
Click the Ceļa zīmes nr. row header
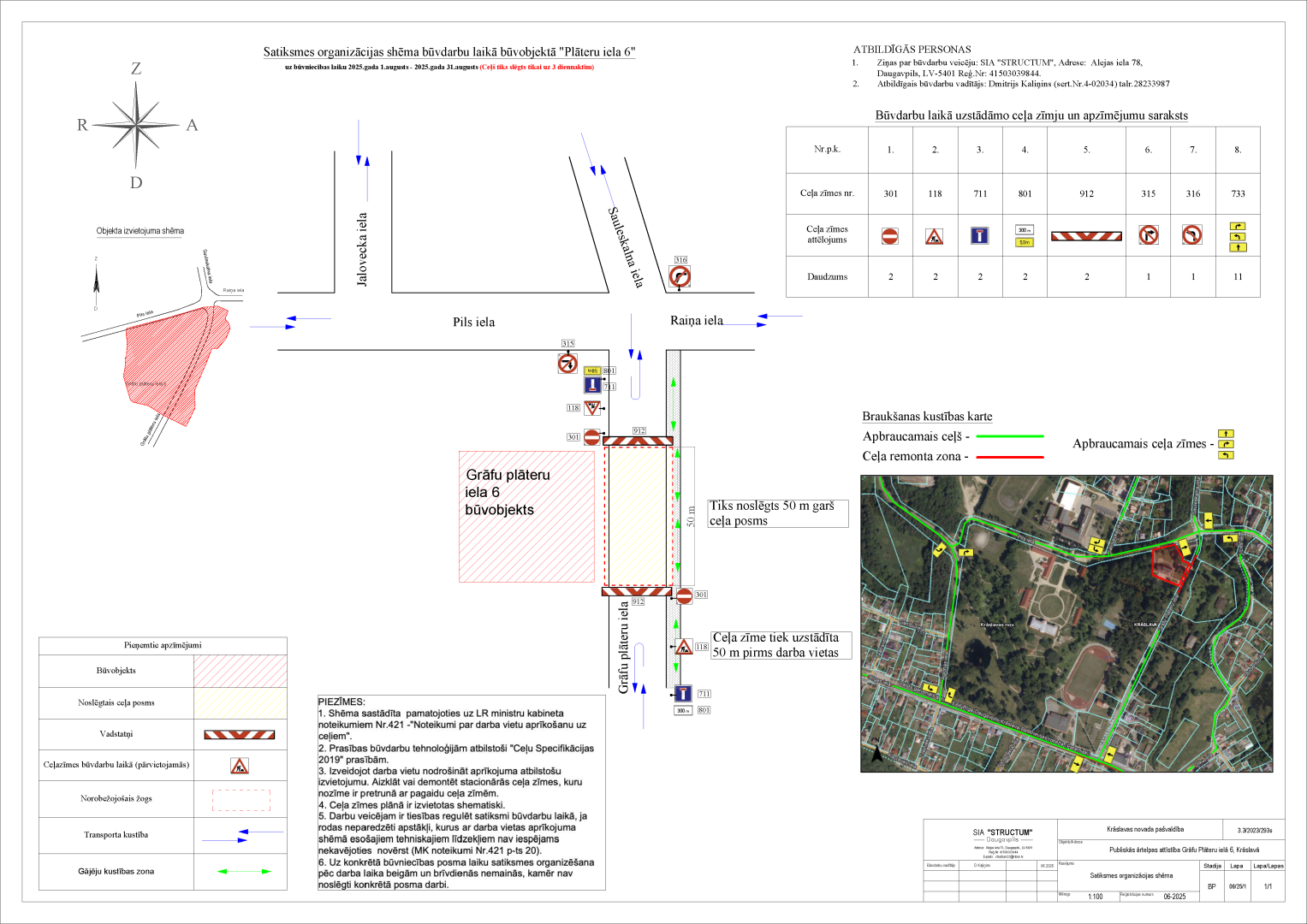pyautogui.click(x=827, y=193)
